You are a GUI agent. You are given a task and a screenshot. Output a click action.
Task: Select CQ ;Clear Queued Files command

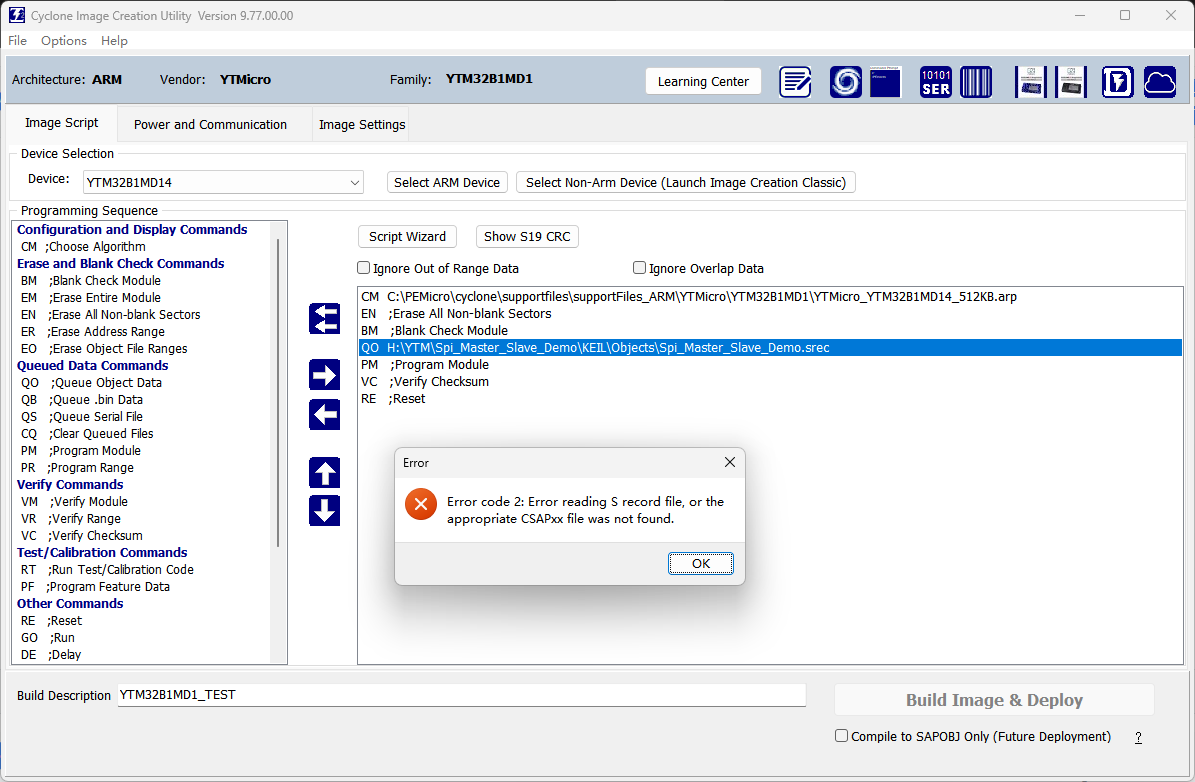87,433
